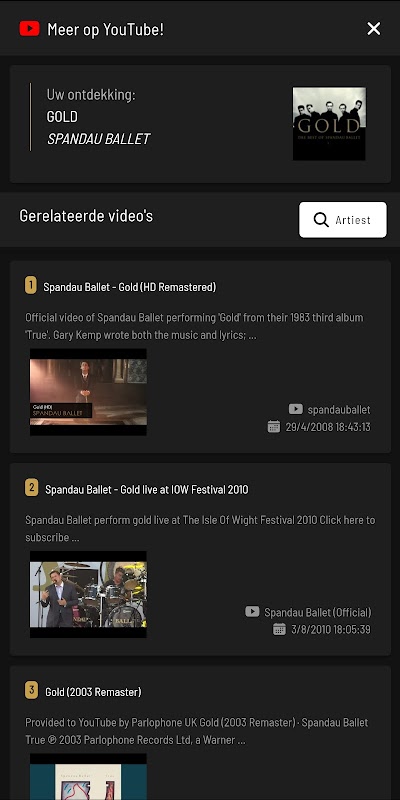This screenshot has width=400, height=800.
Task: Open the Gold (2003 Remaster) title
Action: point(93,692)
